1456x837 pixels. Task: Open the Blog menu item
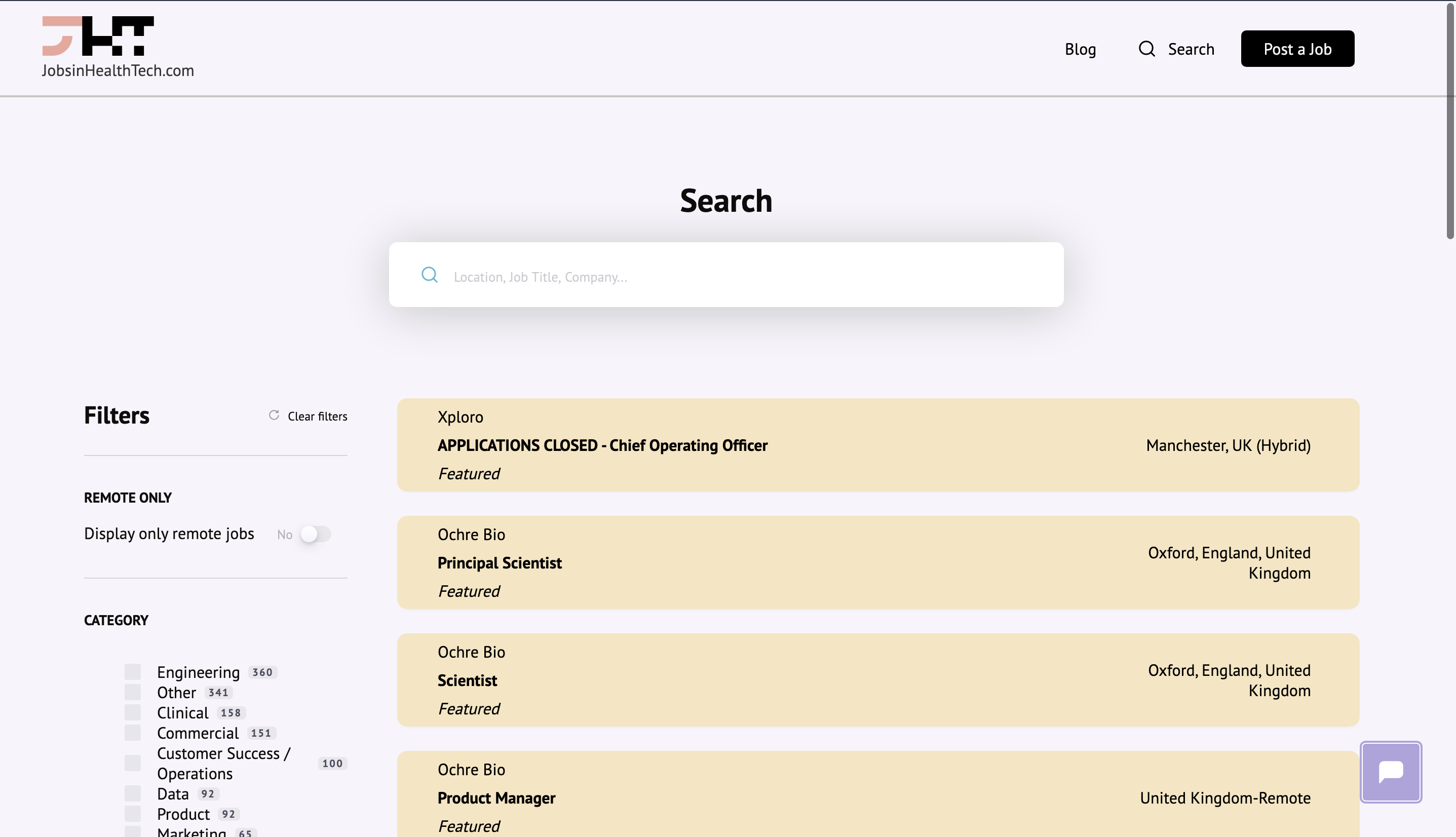(x=1080, y=49)
